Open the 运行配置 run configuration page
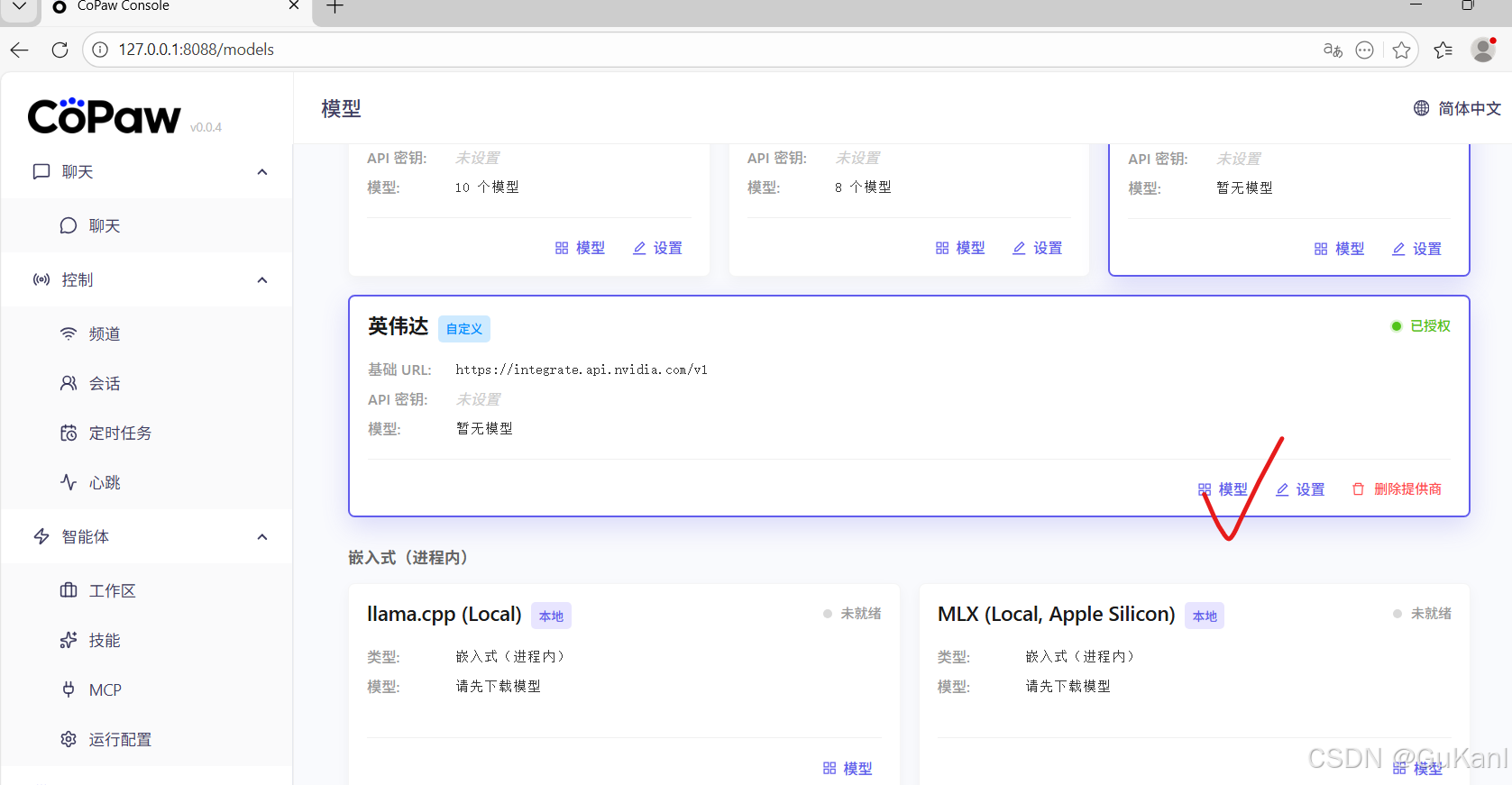Image resolution: width=1512 pixels, height=785 pixels. 147,739
